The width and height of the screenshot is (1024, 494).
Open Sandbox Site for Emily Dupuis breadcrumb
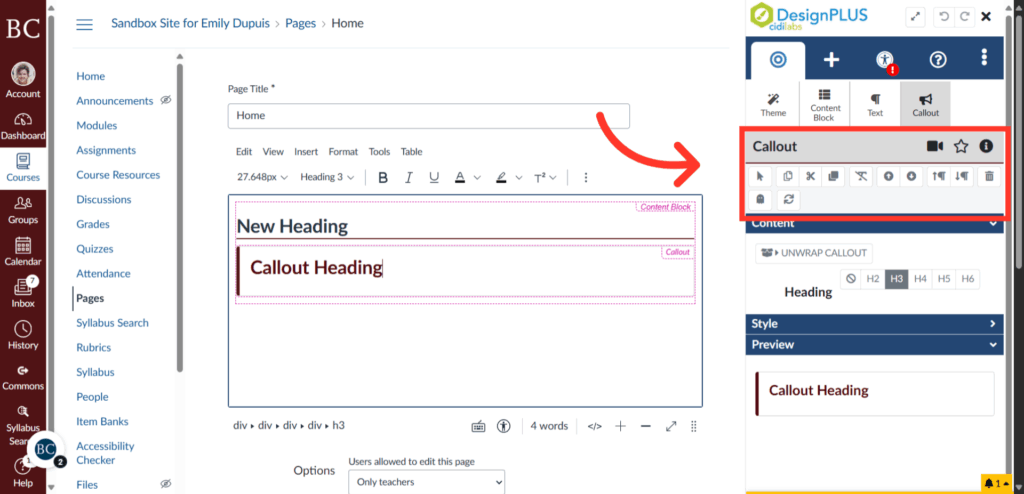[x=191, y=24]
